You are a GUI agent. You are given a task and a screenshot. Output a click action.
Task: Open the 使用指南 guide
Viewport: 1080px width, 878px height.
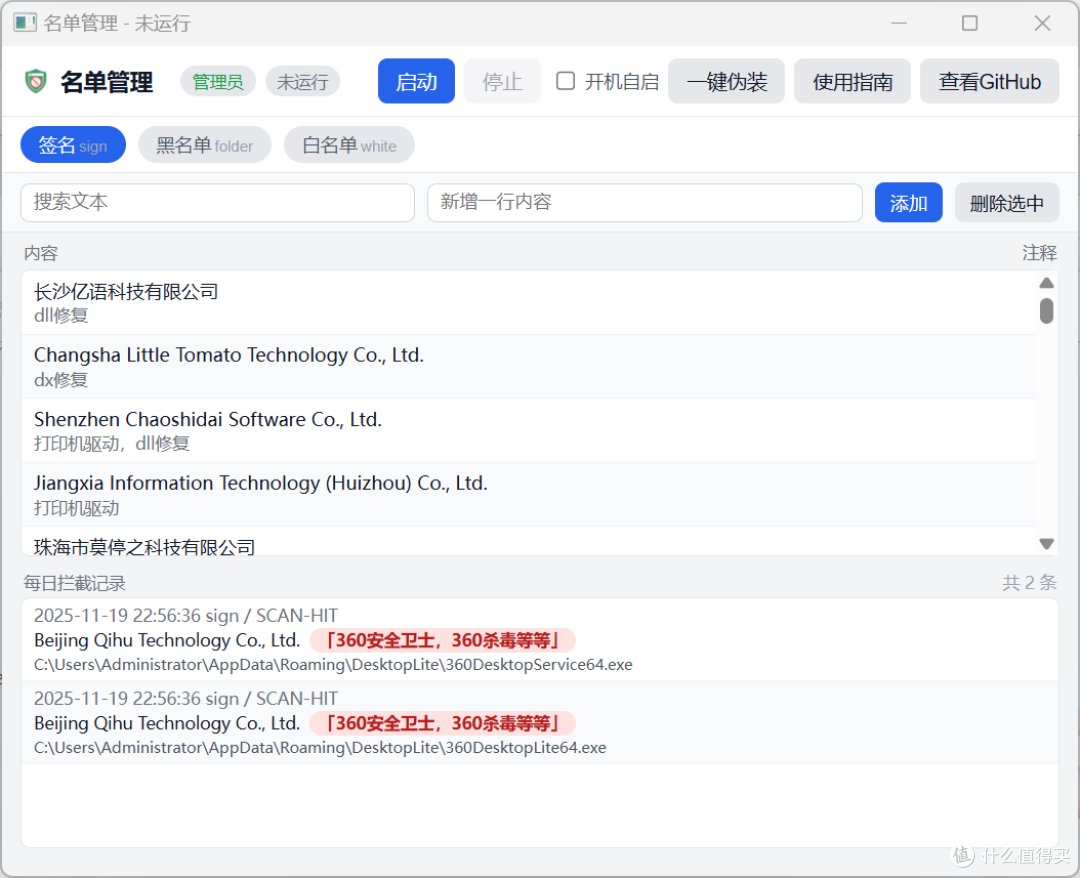point(852,81)
